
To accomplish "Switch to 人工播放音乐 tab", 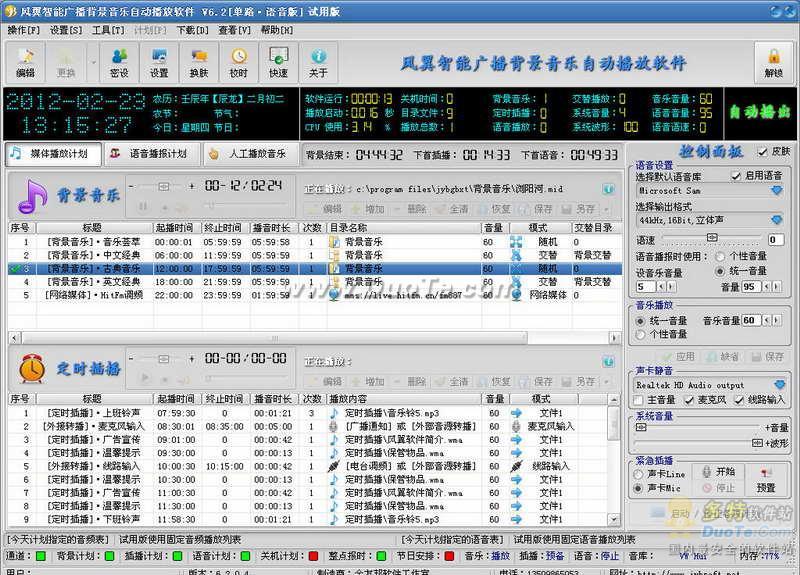I will (x=250, y=154).
